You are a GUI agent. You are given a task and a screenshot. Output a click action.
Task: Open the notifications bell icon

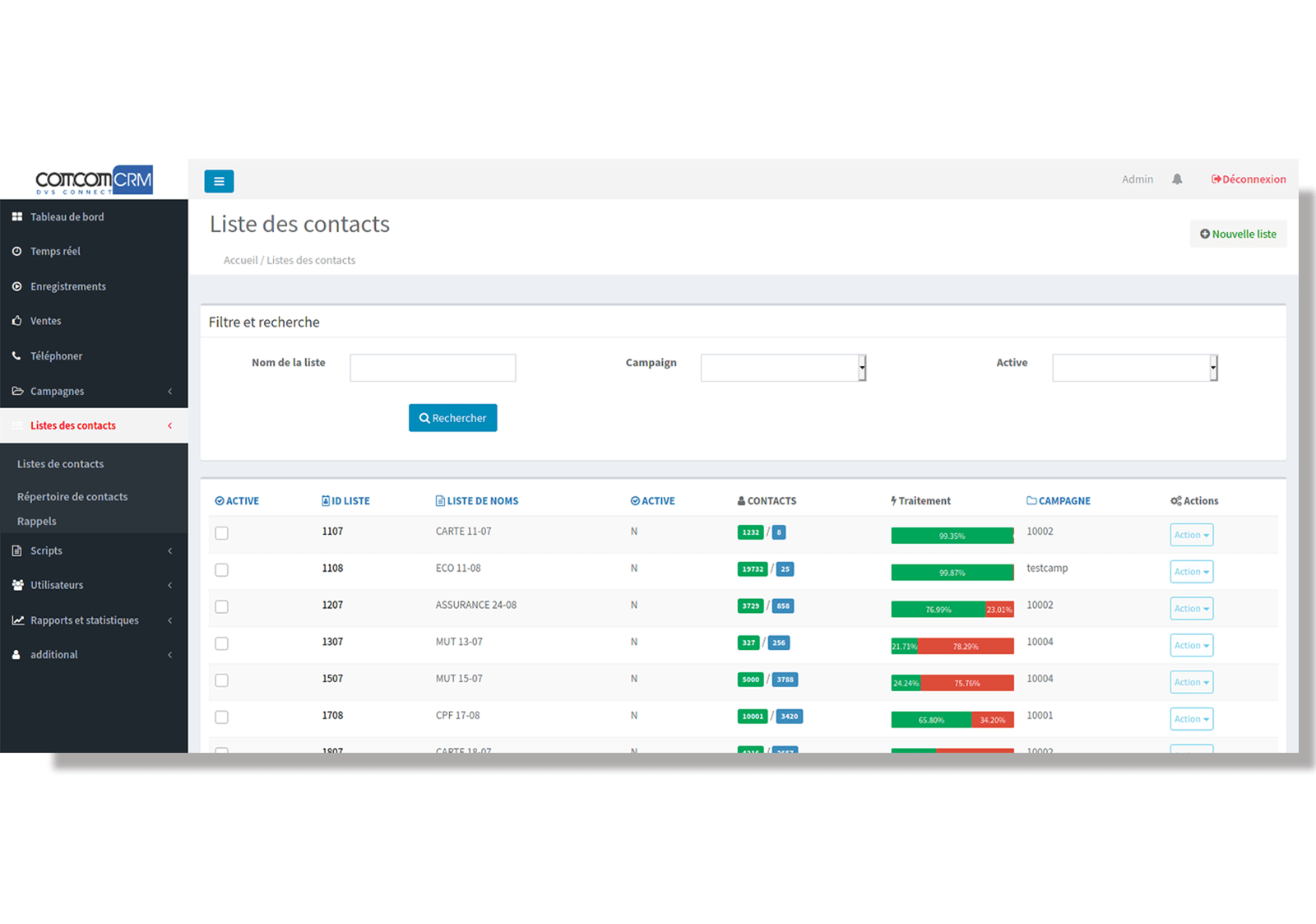pyautogui.click(x=1177, y=179)
